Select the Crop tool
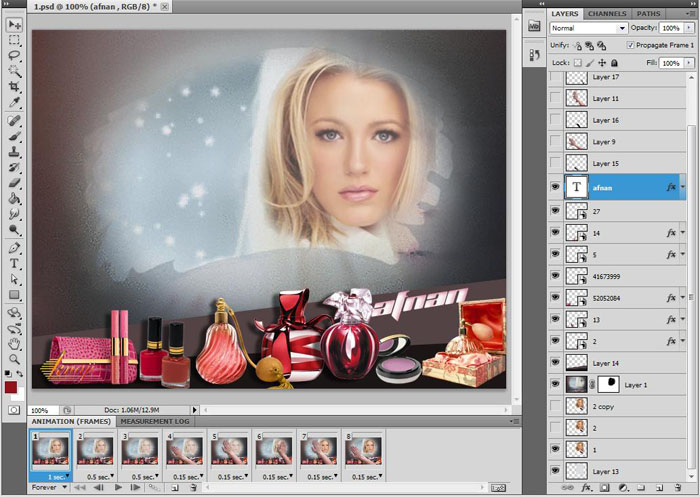Viewport: 700px width, 497px height. tap(15, 87)
